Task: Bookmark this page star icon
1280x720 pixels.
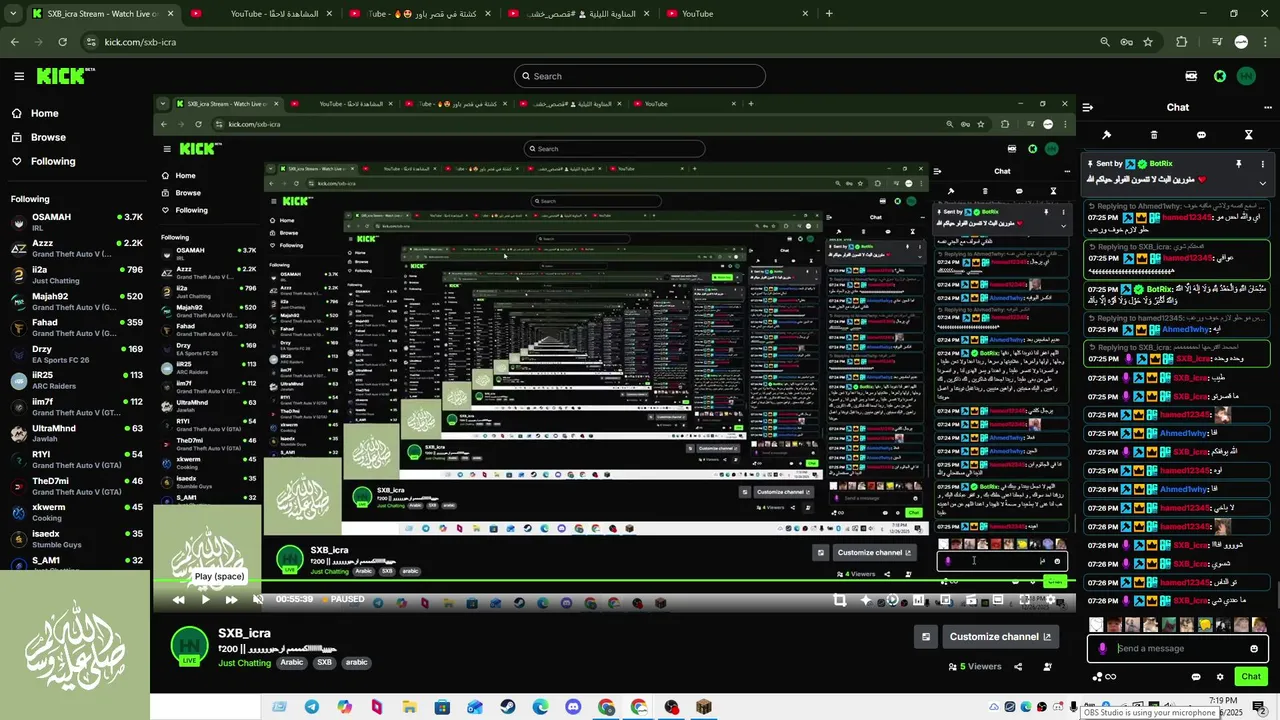Action: 1148,42
